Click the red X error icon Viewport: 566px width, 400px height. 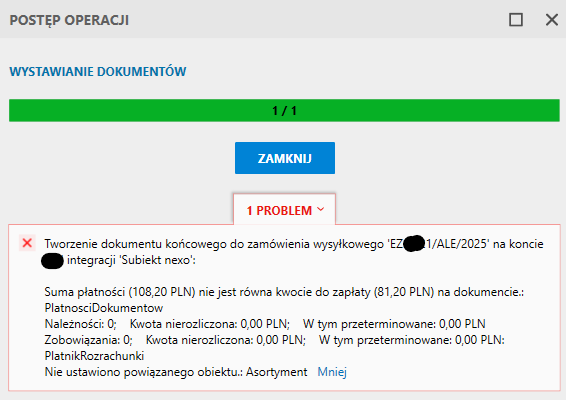click(27, 243)
